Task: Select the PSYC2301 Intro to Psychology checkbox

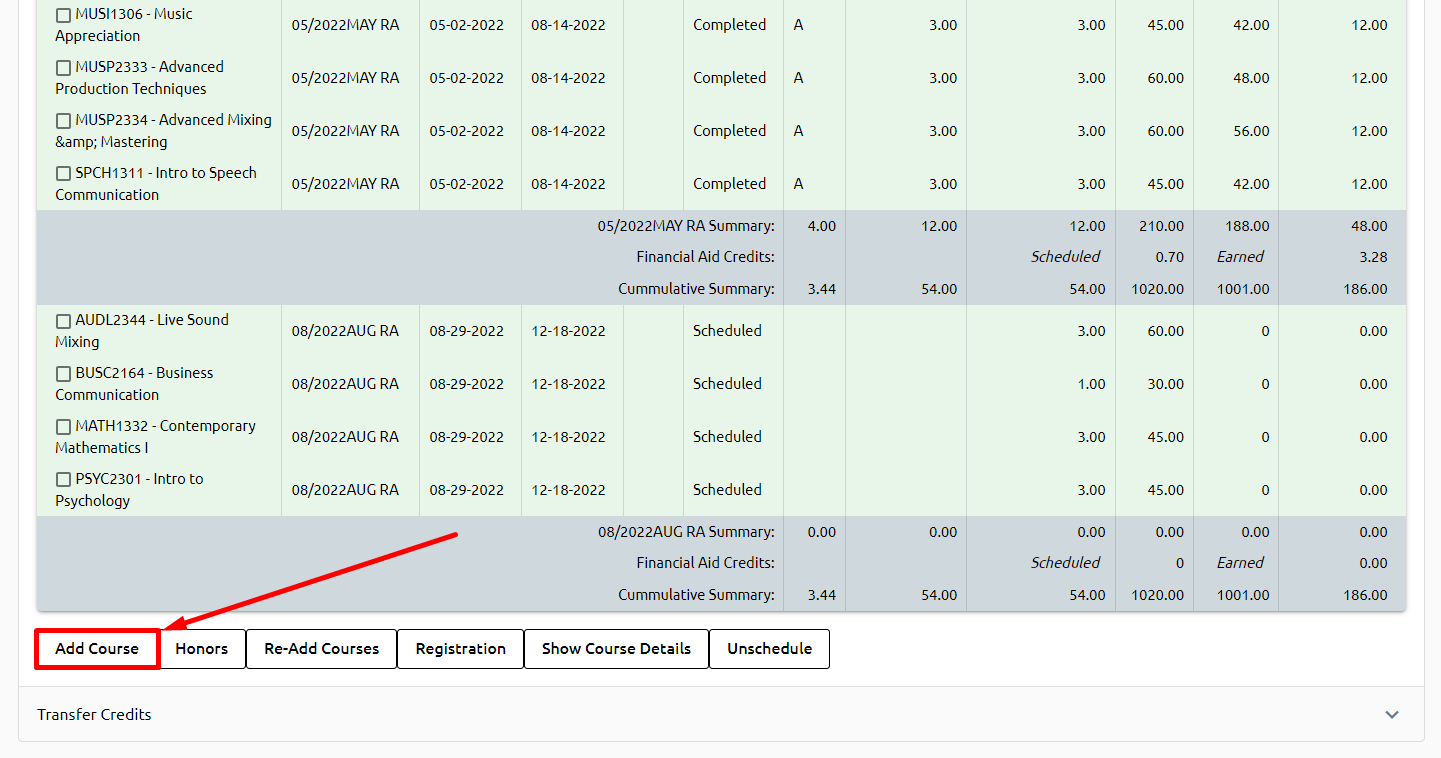Action: pyautogui.click(x=64, y=480)
